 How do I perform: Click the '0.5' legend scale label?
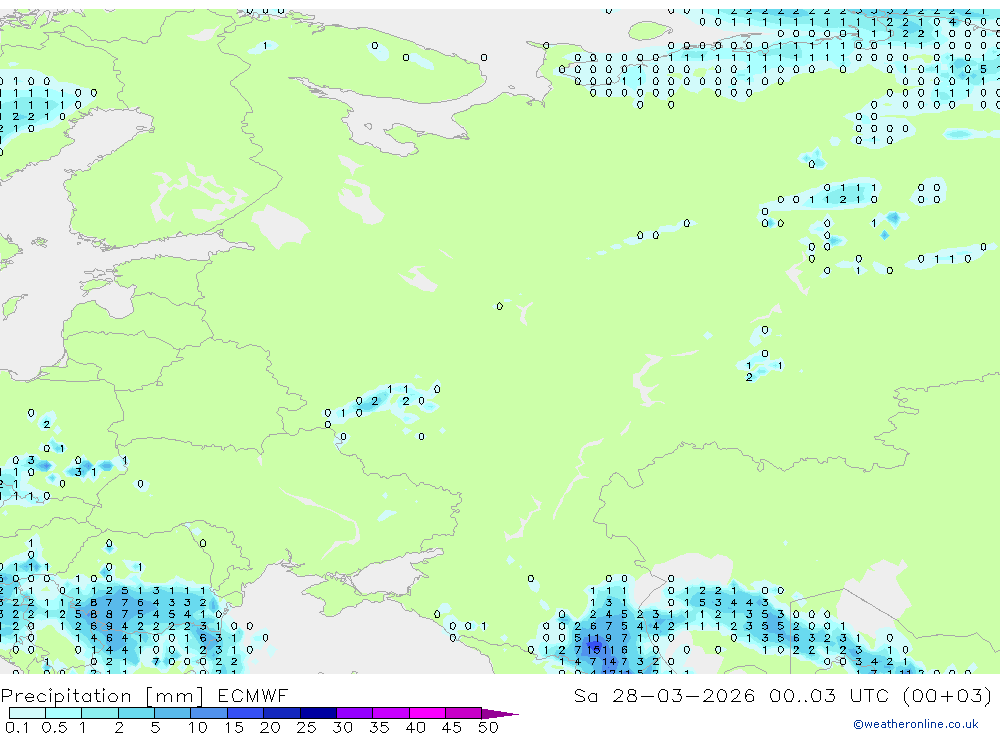click(54, 727)
